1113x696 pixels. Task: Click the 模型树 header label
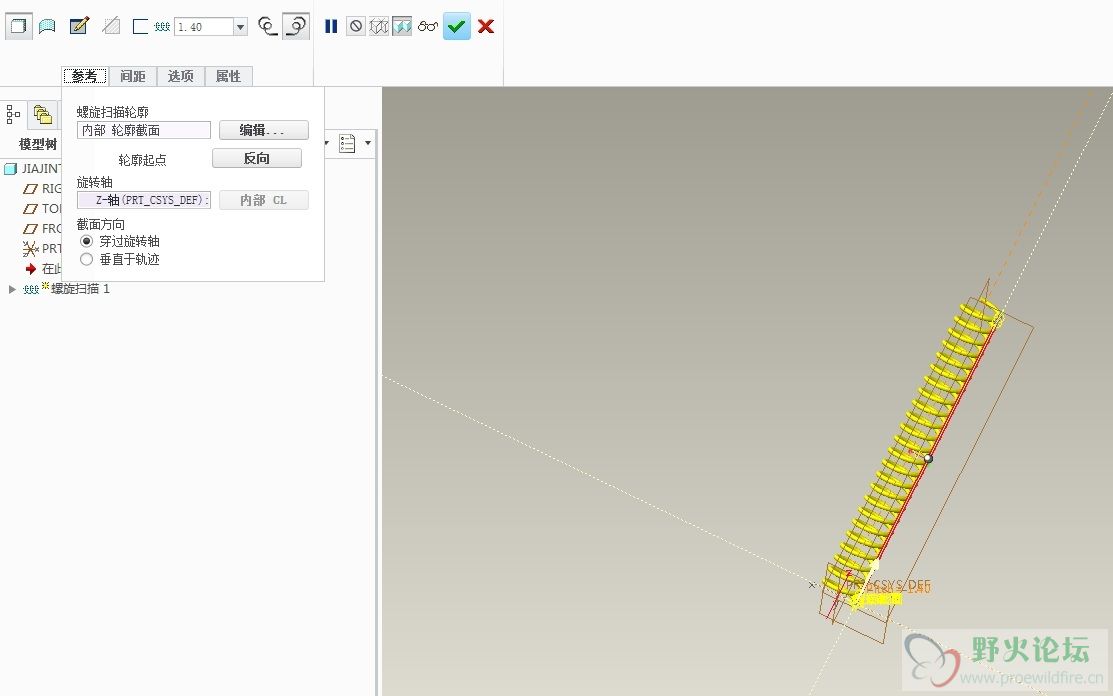point(38,144)
